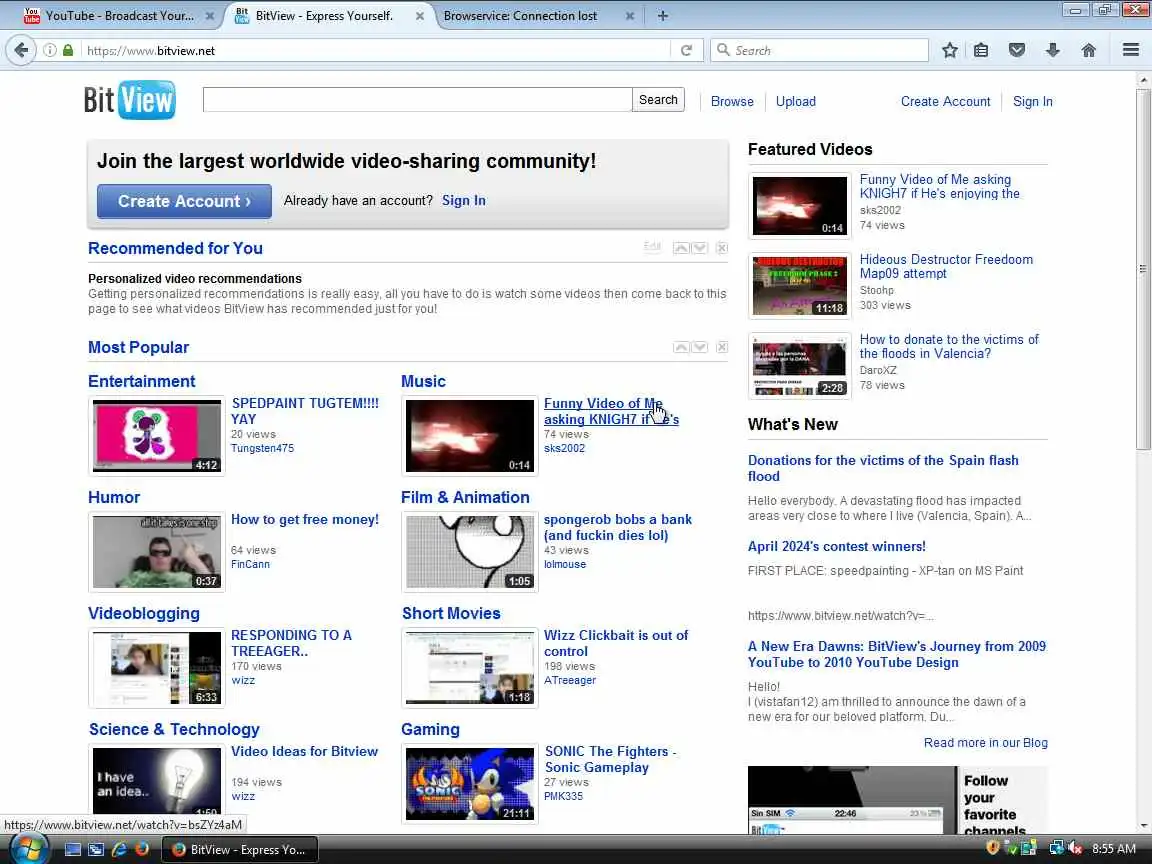This screenshot has width=1152, height=864.
Task: Move the Most Popular module up
Action: point(681,347)
